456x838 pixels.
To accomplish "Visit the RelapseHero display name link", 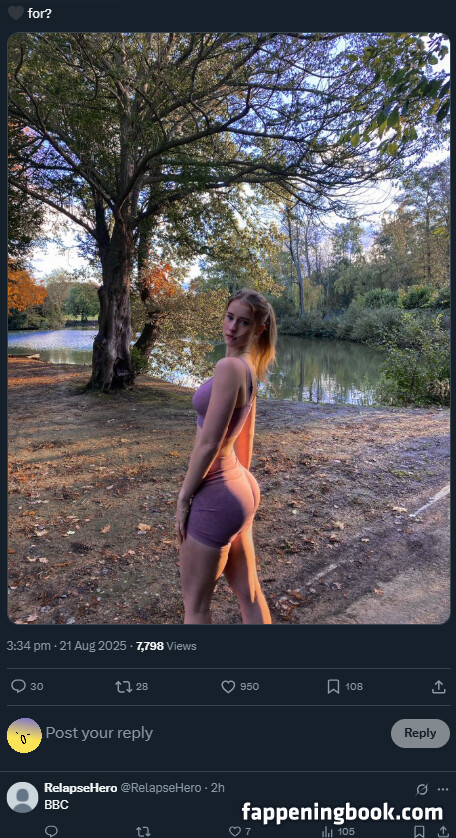I will coord(80,787).
